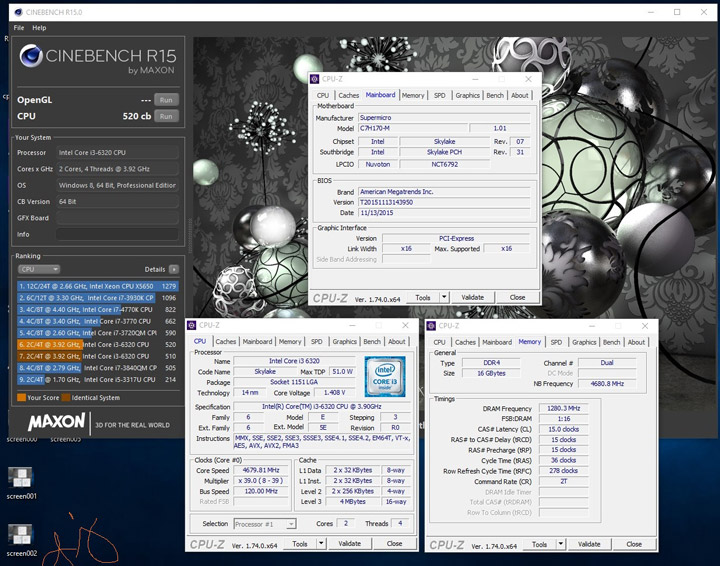The image size is (720, 566).
Task: Open the Tools dropdown arrow in the Memory window
Action: pos(558,544)
